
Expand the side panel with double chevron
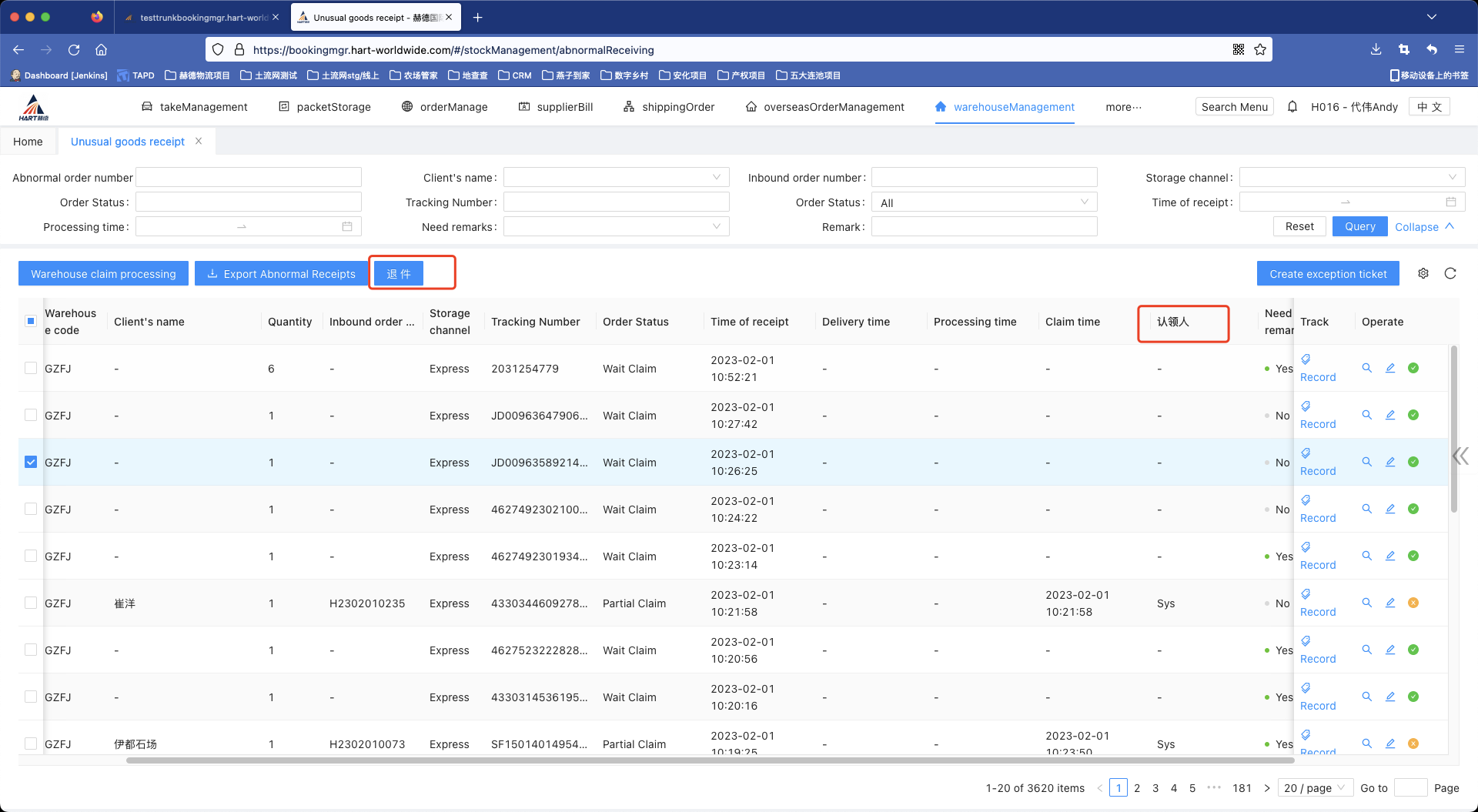click(x=1460, y=456)
